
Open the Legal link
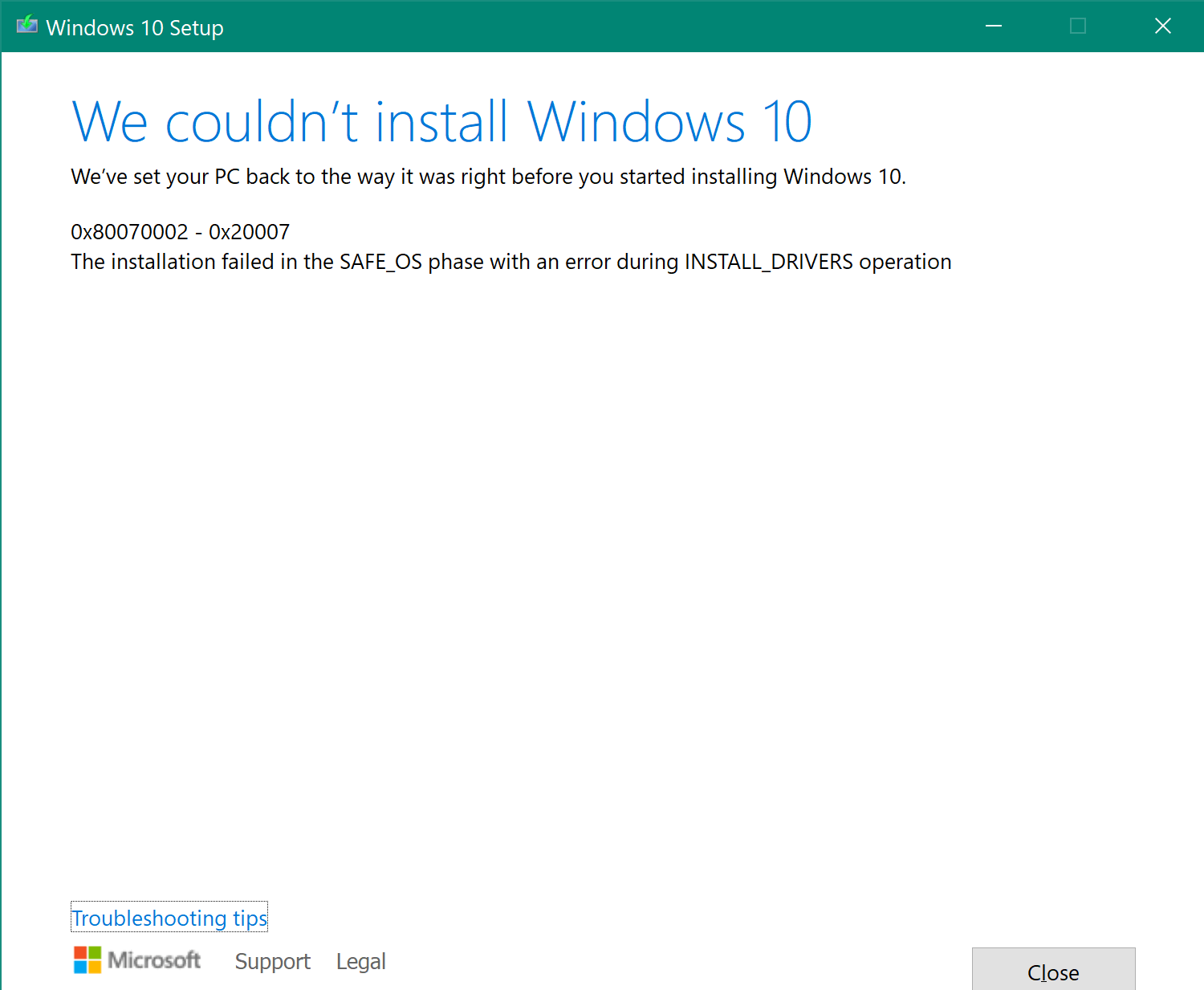360,961
